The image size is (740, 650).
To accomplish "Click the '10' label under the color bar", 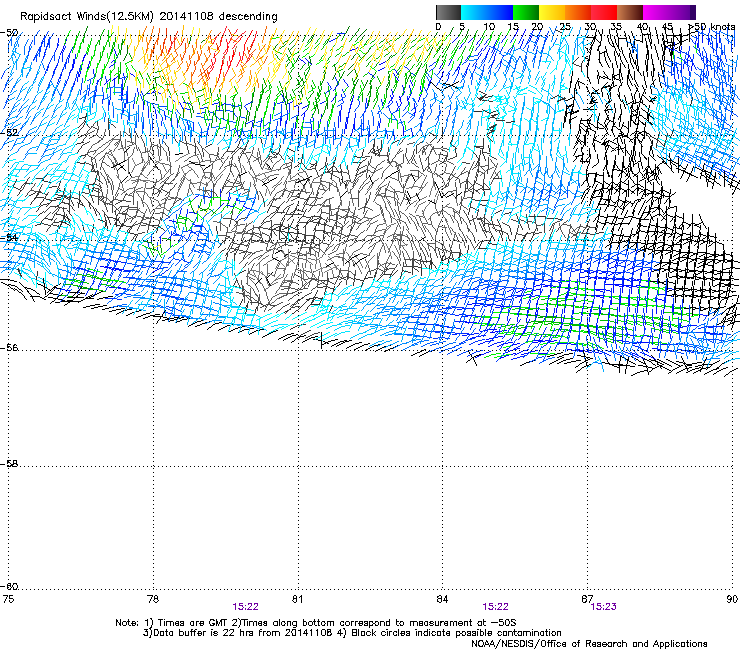I will pyautogui.click(x=489, y=27).
